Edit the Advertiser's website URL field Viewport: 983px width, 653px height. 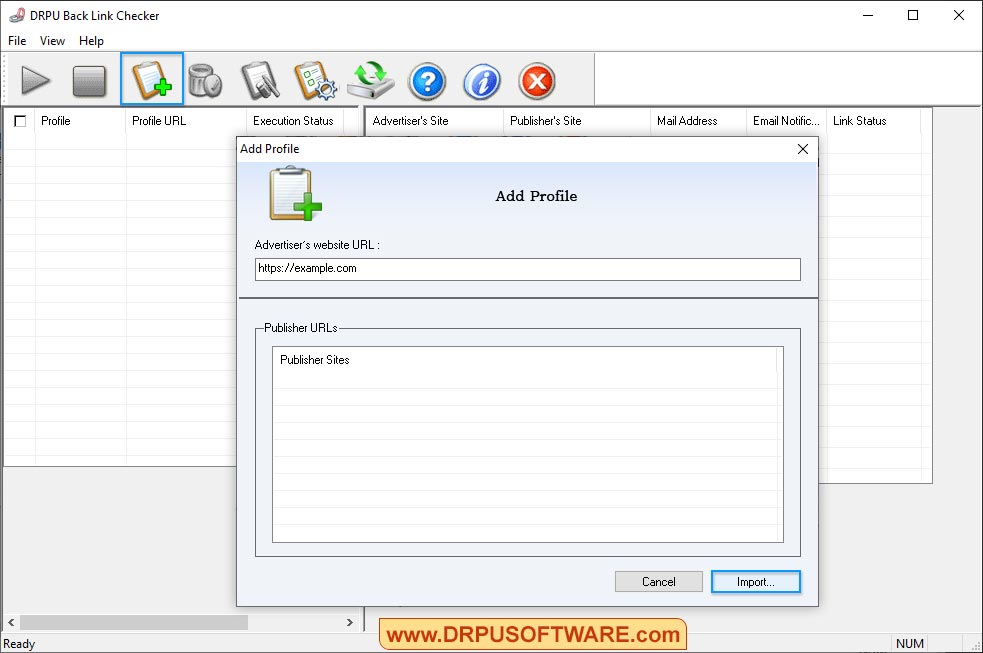(527, 269)
